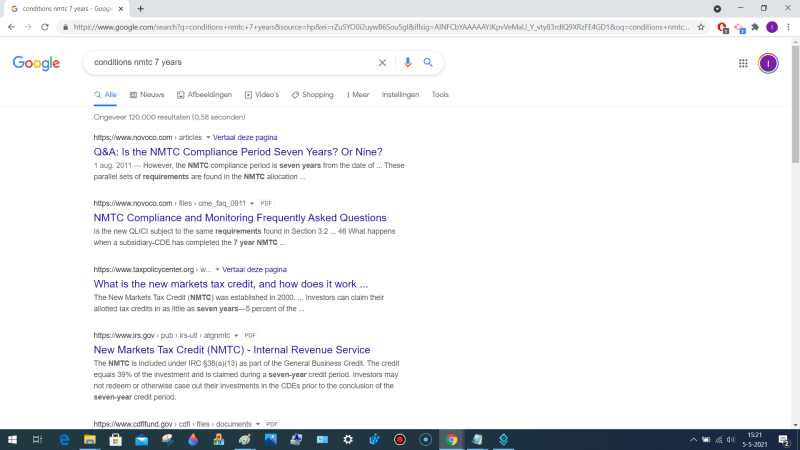Open Settings gear on the taskbar

(x=348, y=439)
